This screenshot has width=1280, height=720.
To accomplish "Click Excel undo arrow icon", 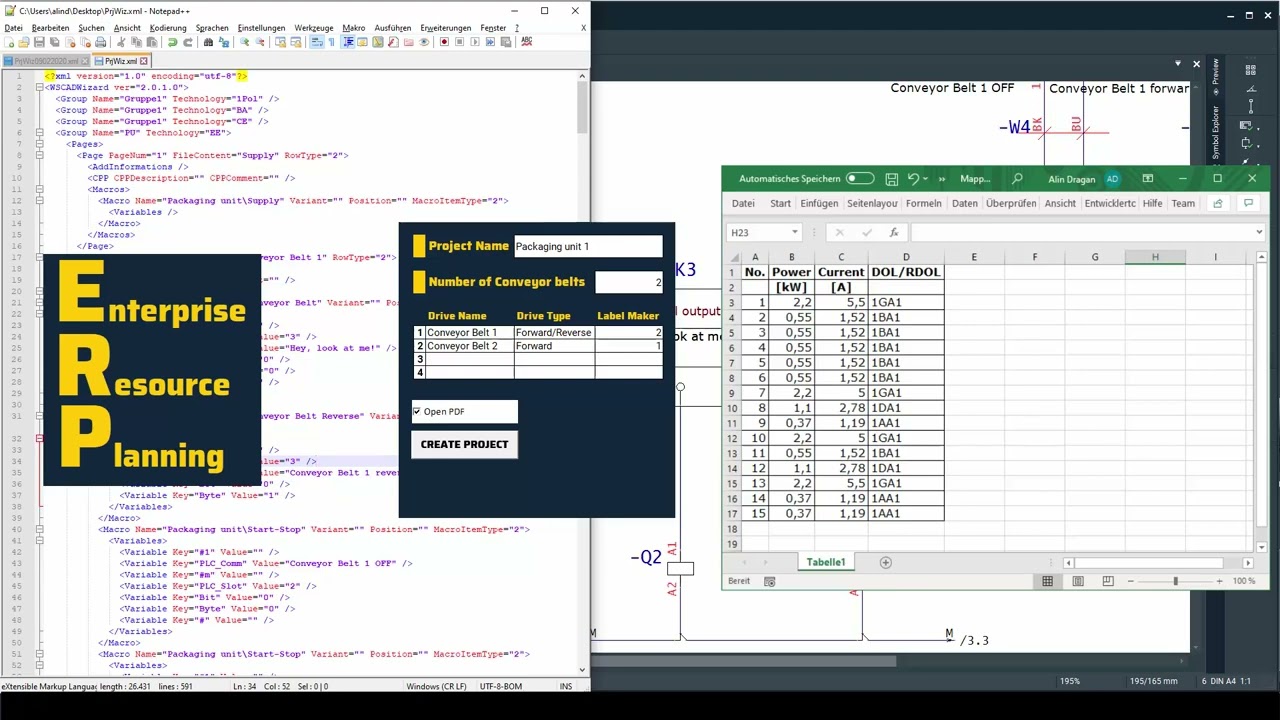I will click(x=913, y=179).
